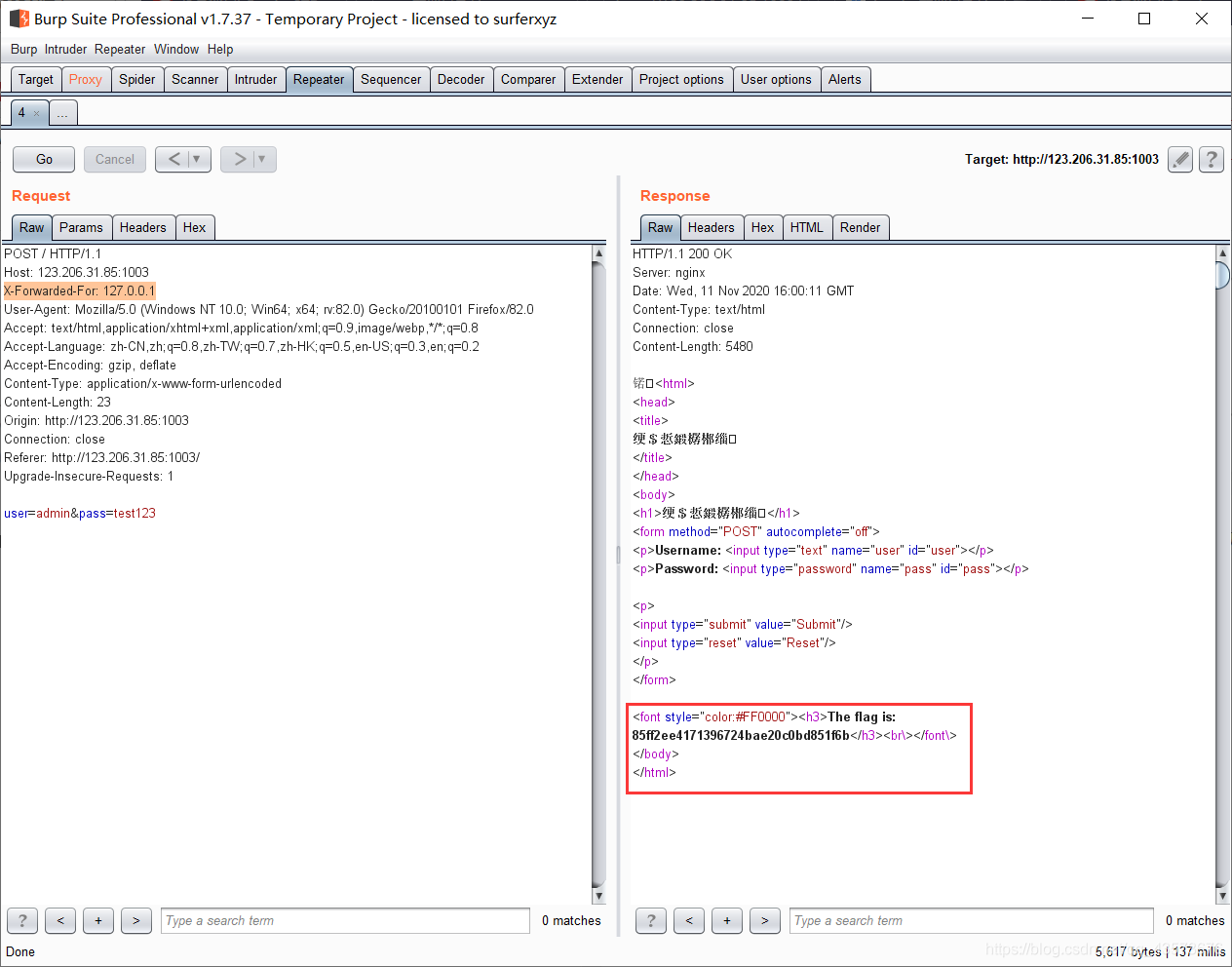
Task: Open the Repeater help question-mark icon
Action: 1212,159
